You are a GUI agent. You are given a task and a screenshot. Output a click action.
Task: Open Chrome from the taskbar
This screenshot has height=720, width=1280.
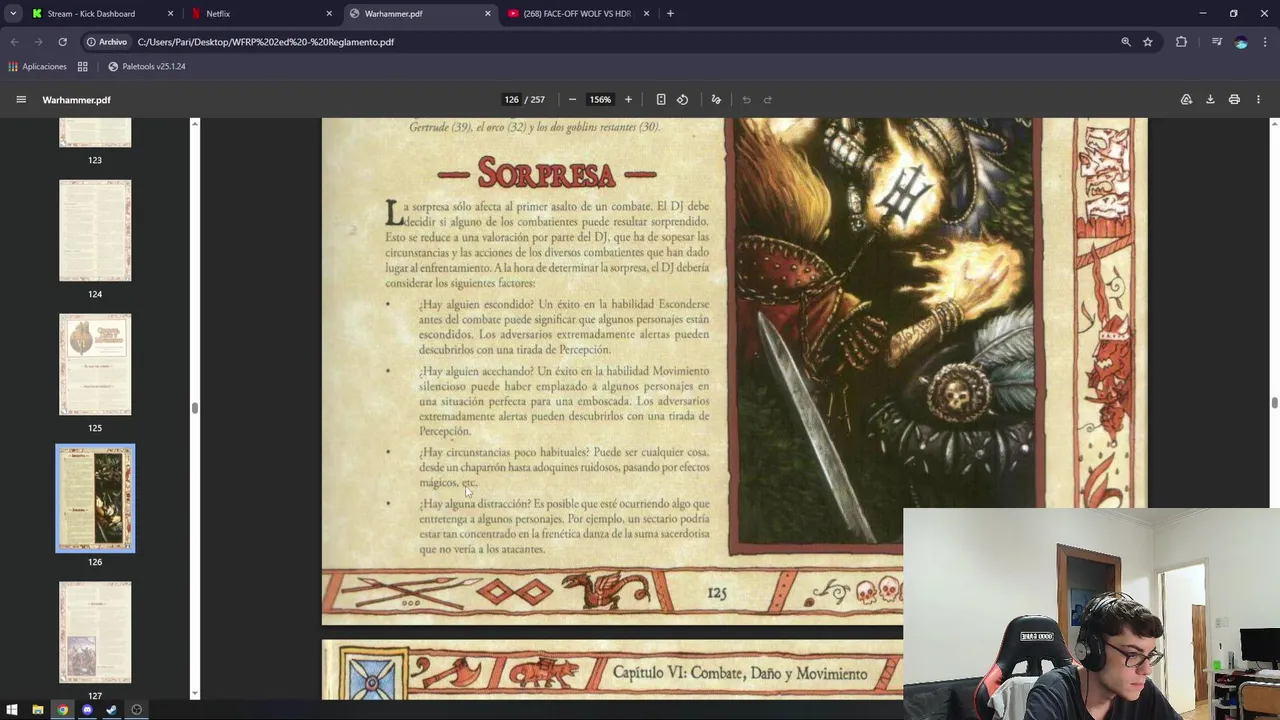(62, 710)
